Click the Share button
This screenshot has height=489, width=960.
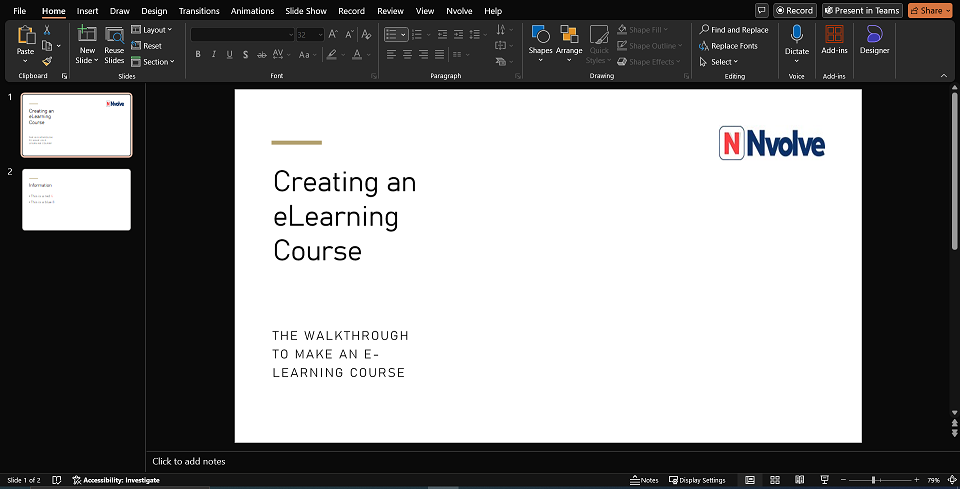click(930, 10)
